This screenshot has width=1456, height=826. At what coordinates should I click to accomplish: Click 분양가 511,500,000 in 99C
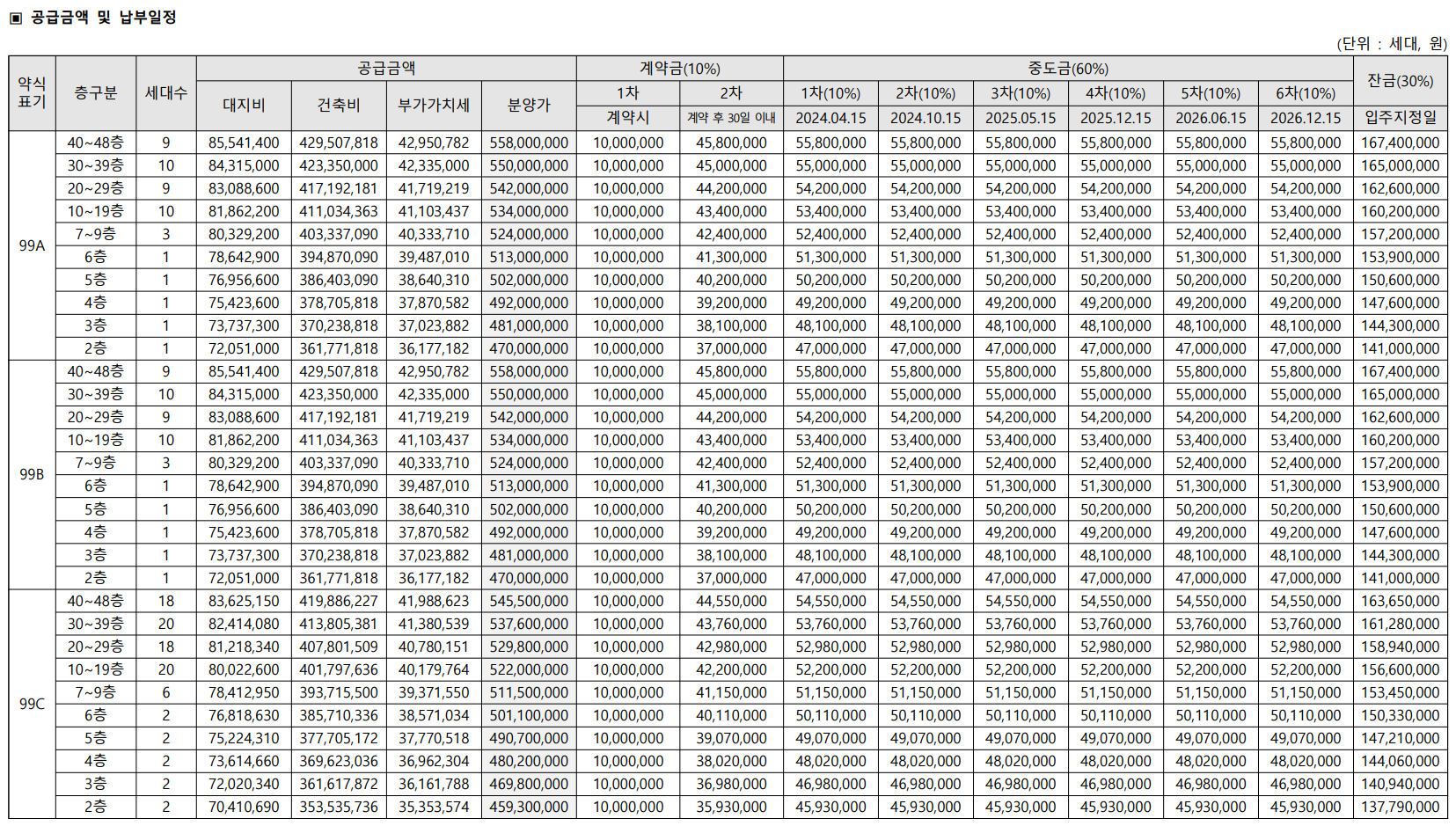point(529,692)
